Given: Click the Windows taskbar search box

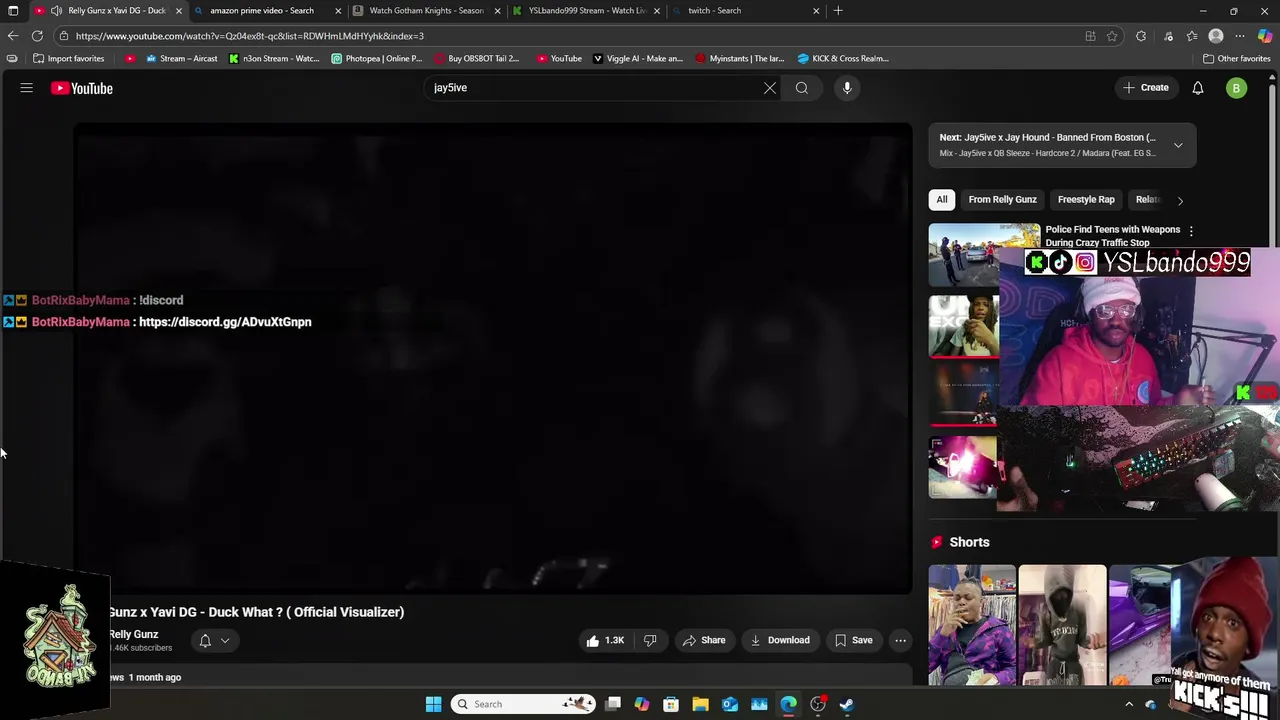Looking at the screenshot, I should coord(523,704).
